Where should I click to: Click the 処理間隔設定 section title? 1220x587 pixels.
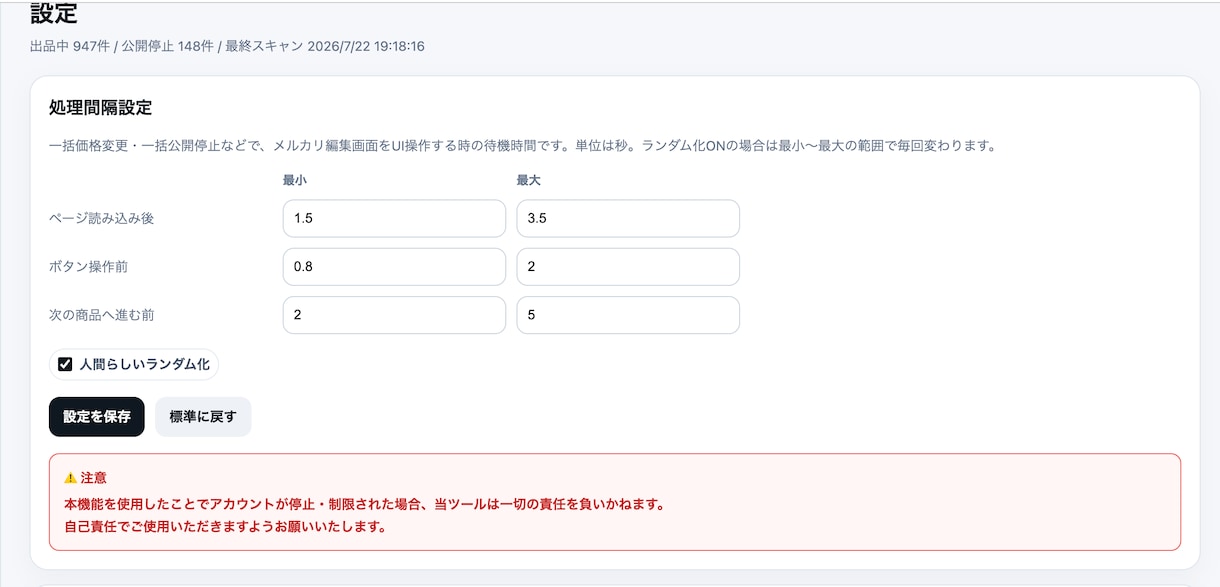100,107
